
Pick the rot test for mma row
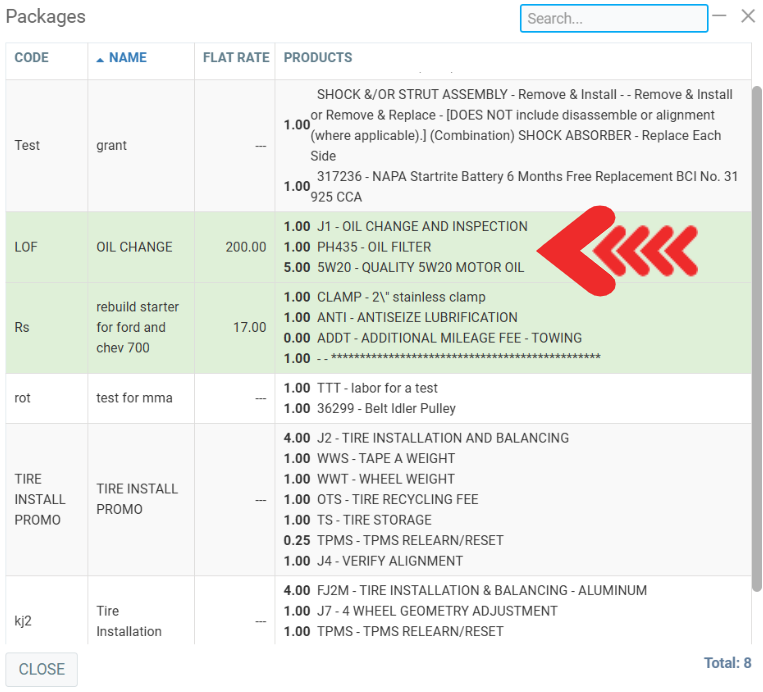coord(134,398)
